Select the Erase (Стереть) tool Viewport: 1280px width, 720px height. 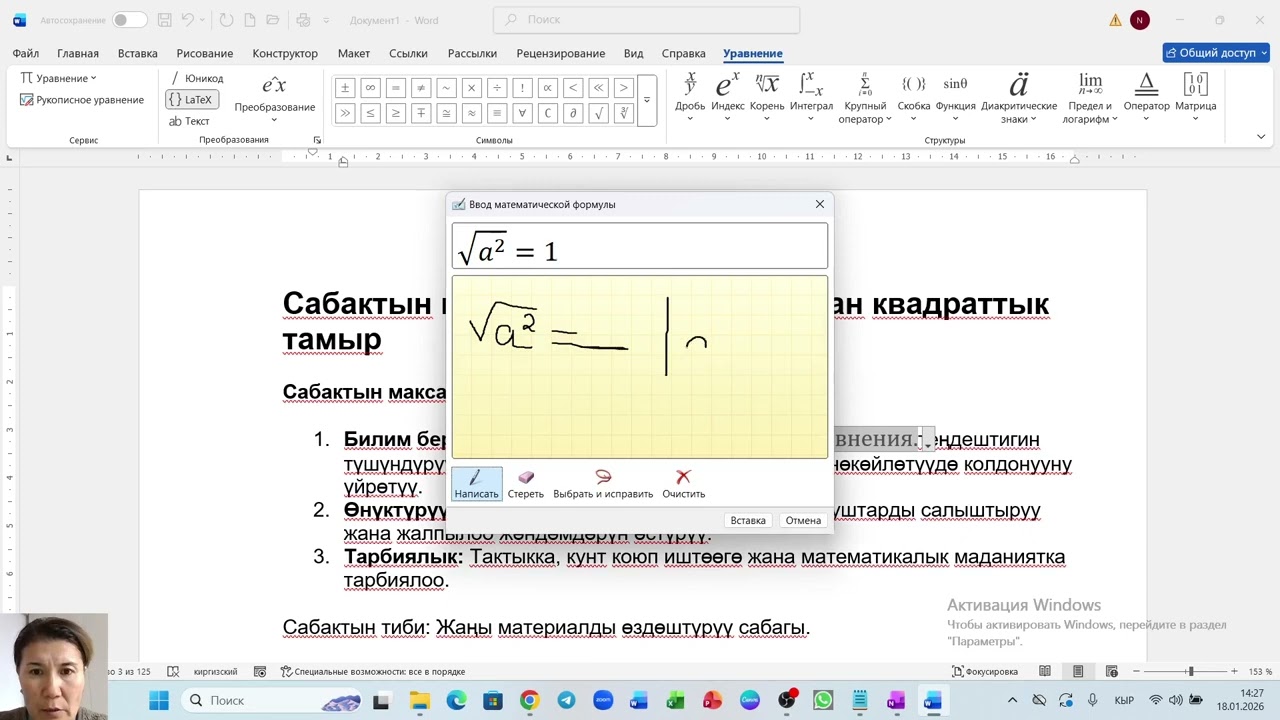pos(526,484)
